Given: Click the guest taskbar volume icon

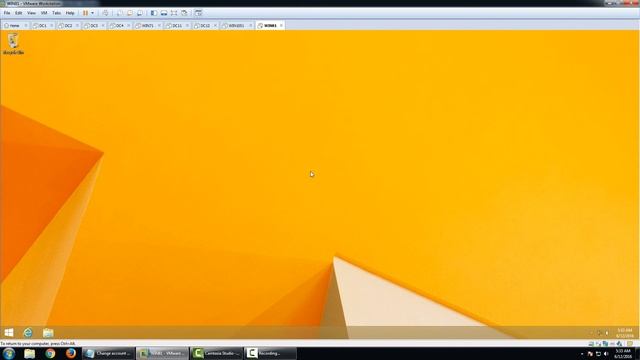Looking at the screenshot, I should (x=607, y=333).
